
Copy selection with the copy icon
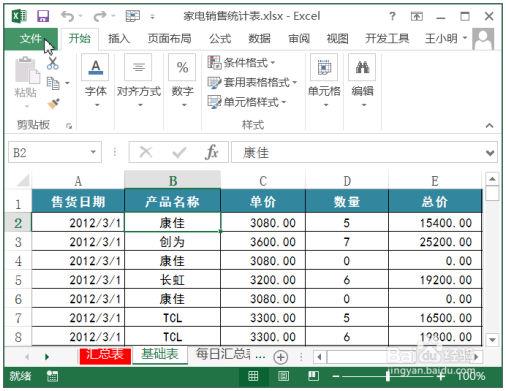click(x=53, y=83)
